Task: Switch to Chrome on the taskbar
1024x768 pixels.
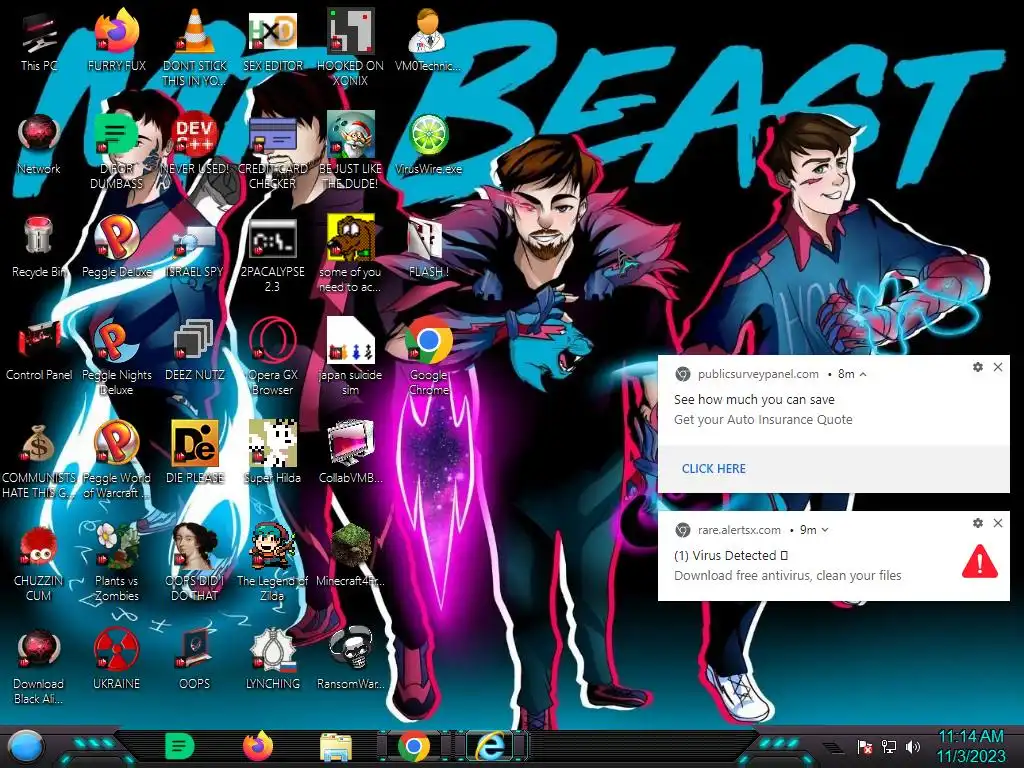Action: [x=415, y=746]
